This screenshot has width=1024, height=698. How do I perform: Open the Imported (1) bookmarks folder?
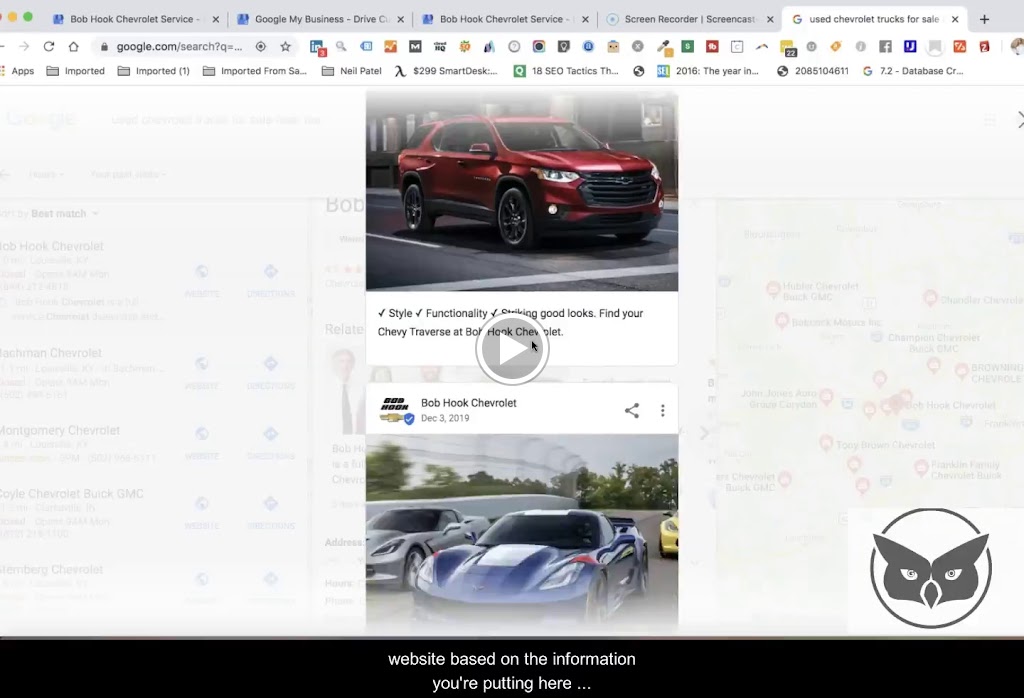point(153,71)
